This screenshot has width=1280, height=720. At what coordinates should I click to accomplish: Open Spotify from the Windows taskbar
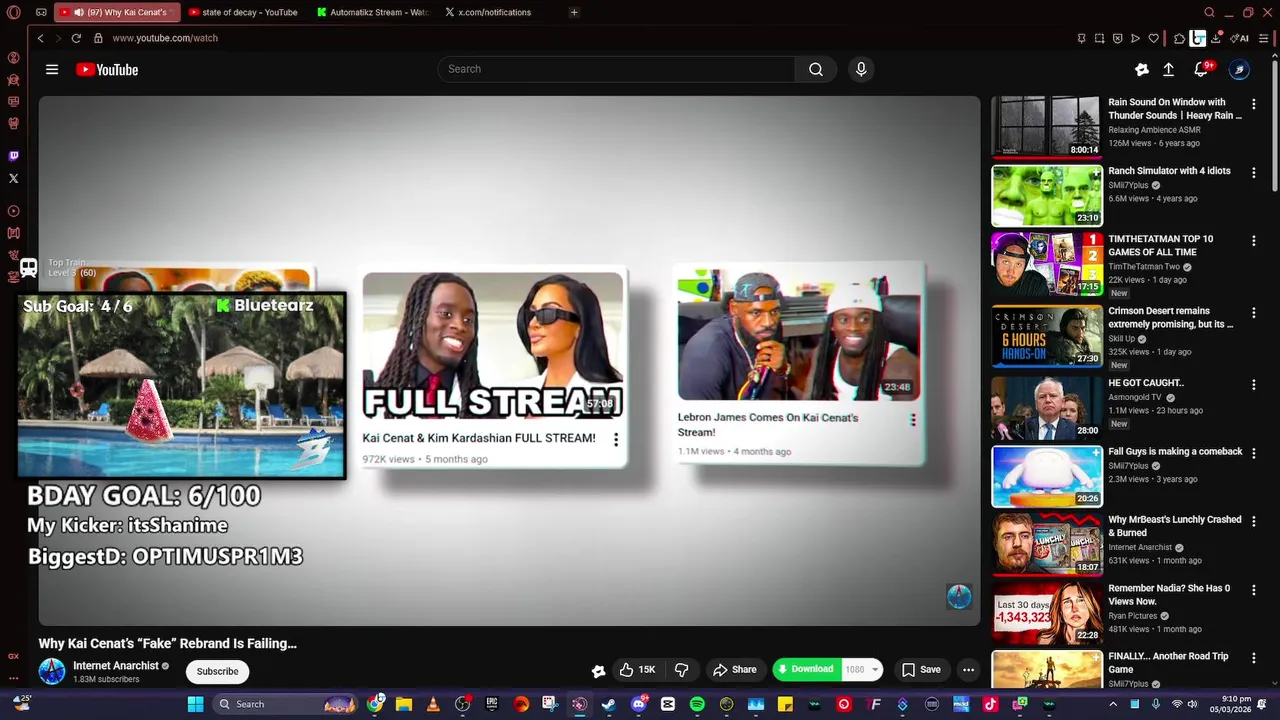(x=697, y=704)
